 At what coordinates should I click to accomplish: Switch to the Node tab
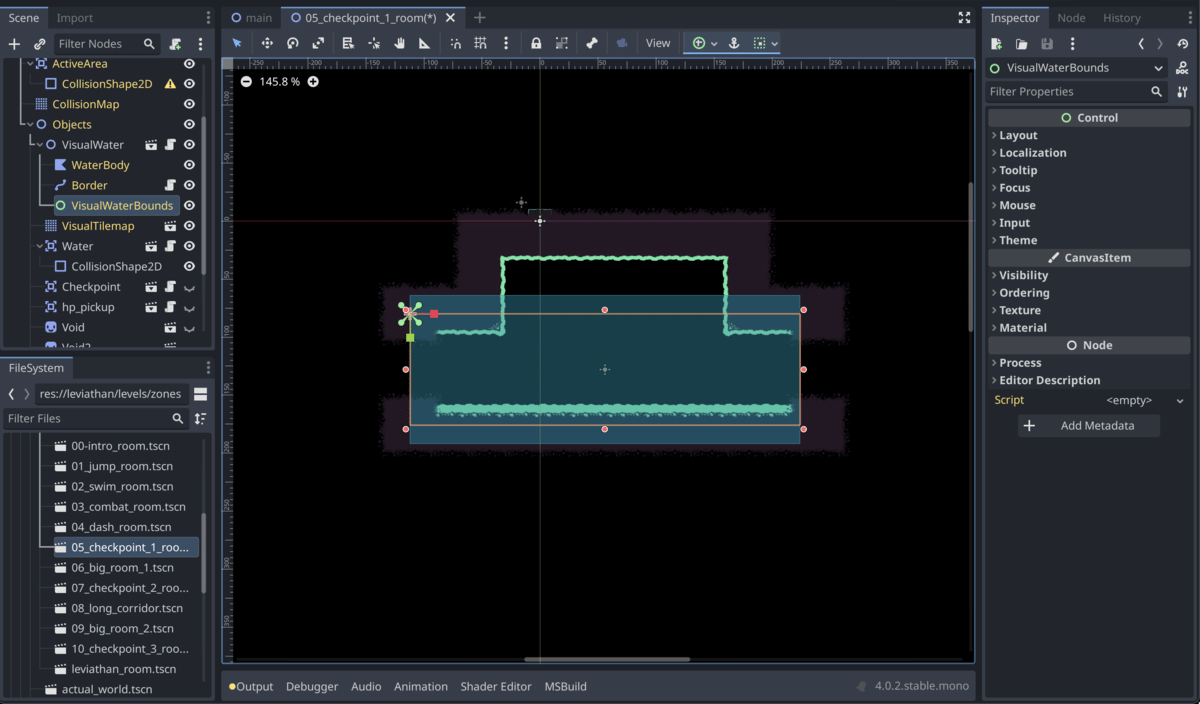pyautogui.click(x=1071, y=18)
